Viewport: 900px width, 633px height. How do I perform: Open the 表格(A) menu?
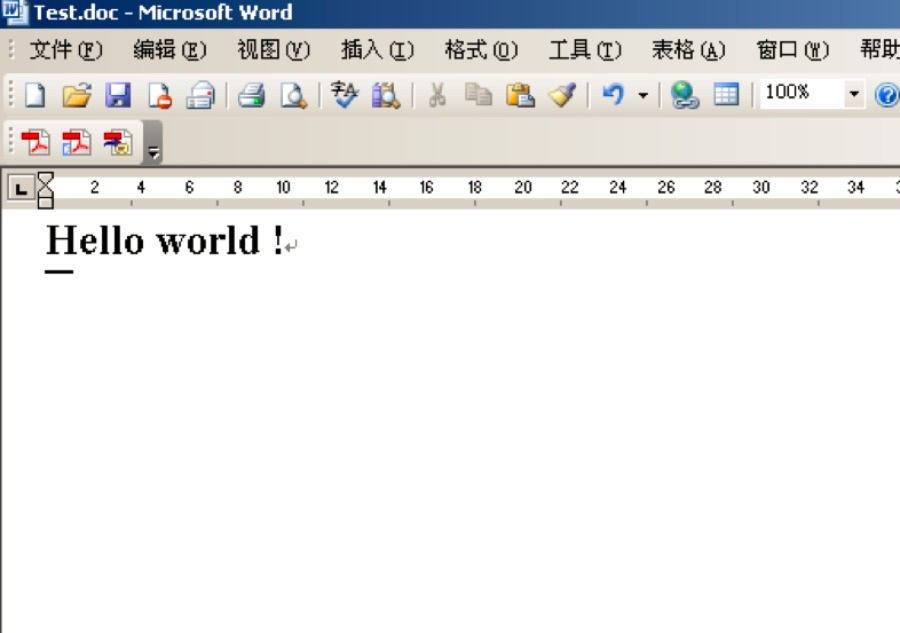pos(689,50)
